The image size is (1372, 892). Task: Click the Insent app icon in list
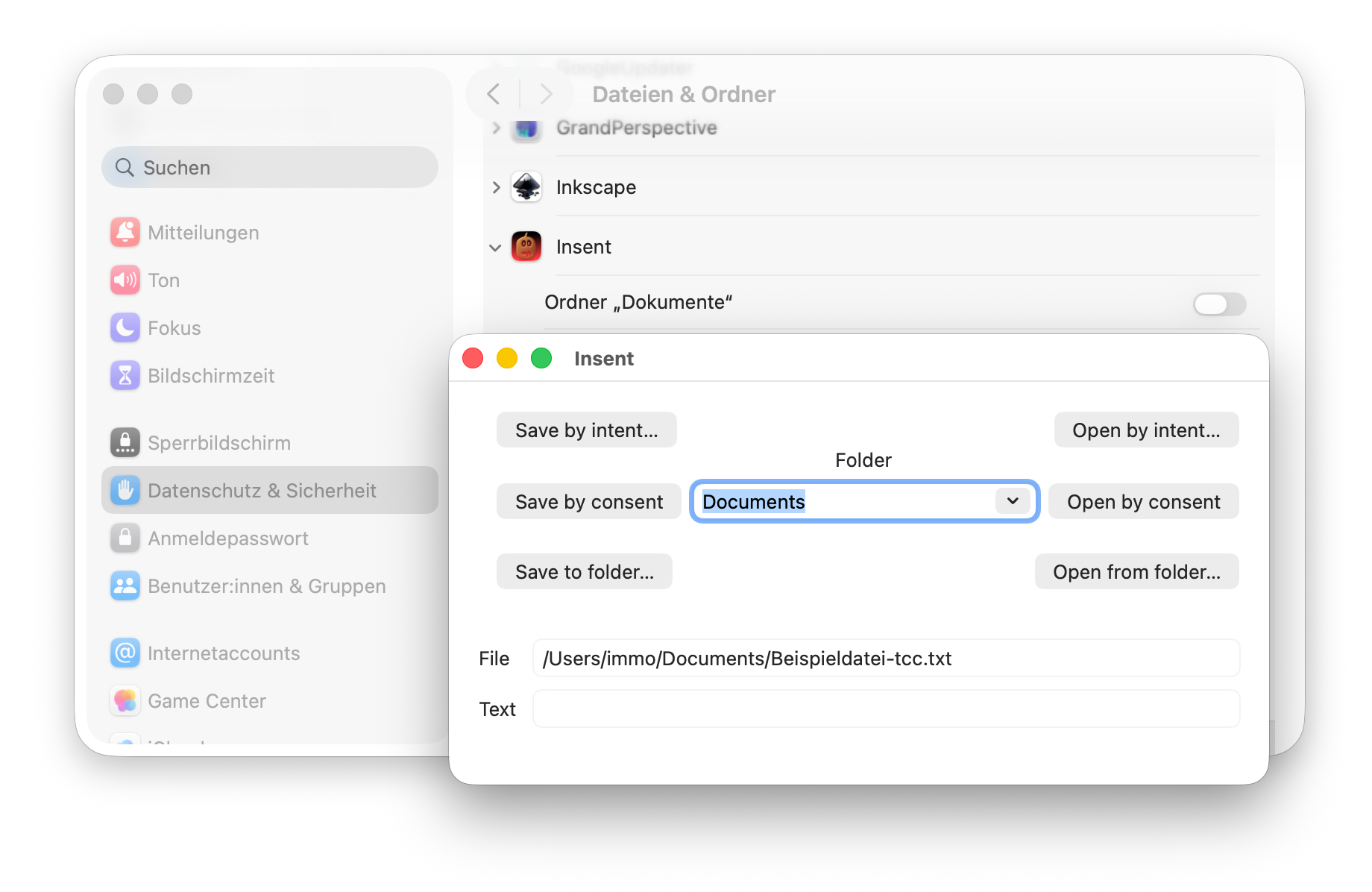click(526, 247)
